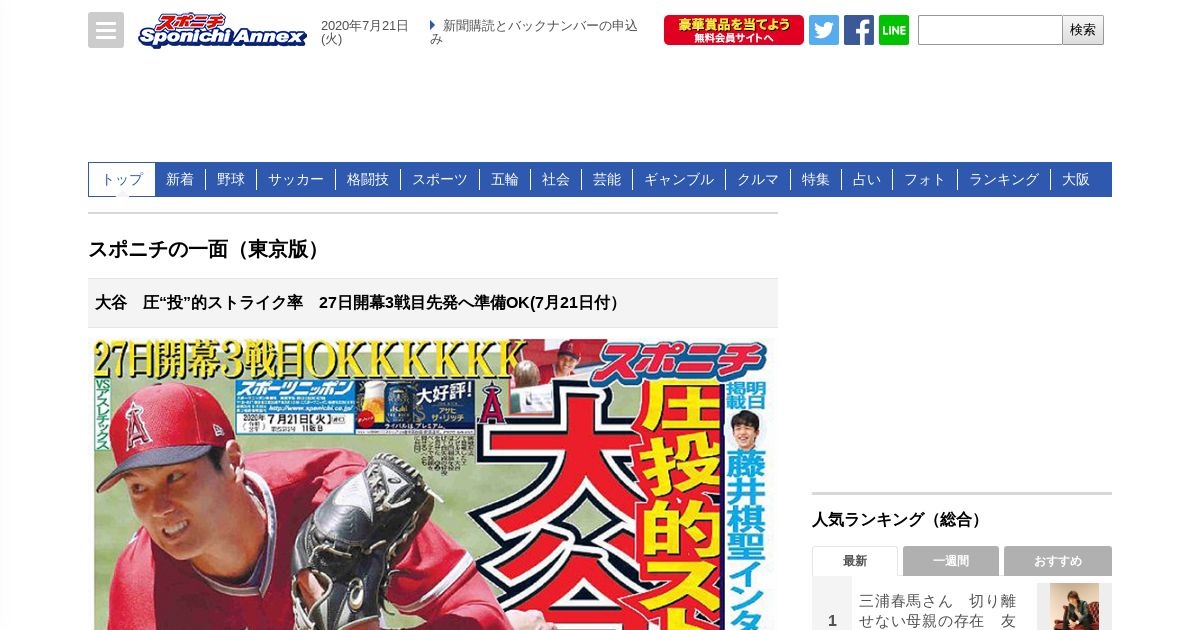Open the 大阪 section

coord(1076,179)
